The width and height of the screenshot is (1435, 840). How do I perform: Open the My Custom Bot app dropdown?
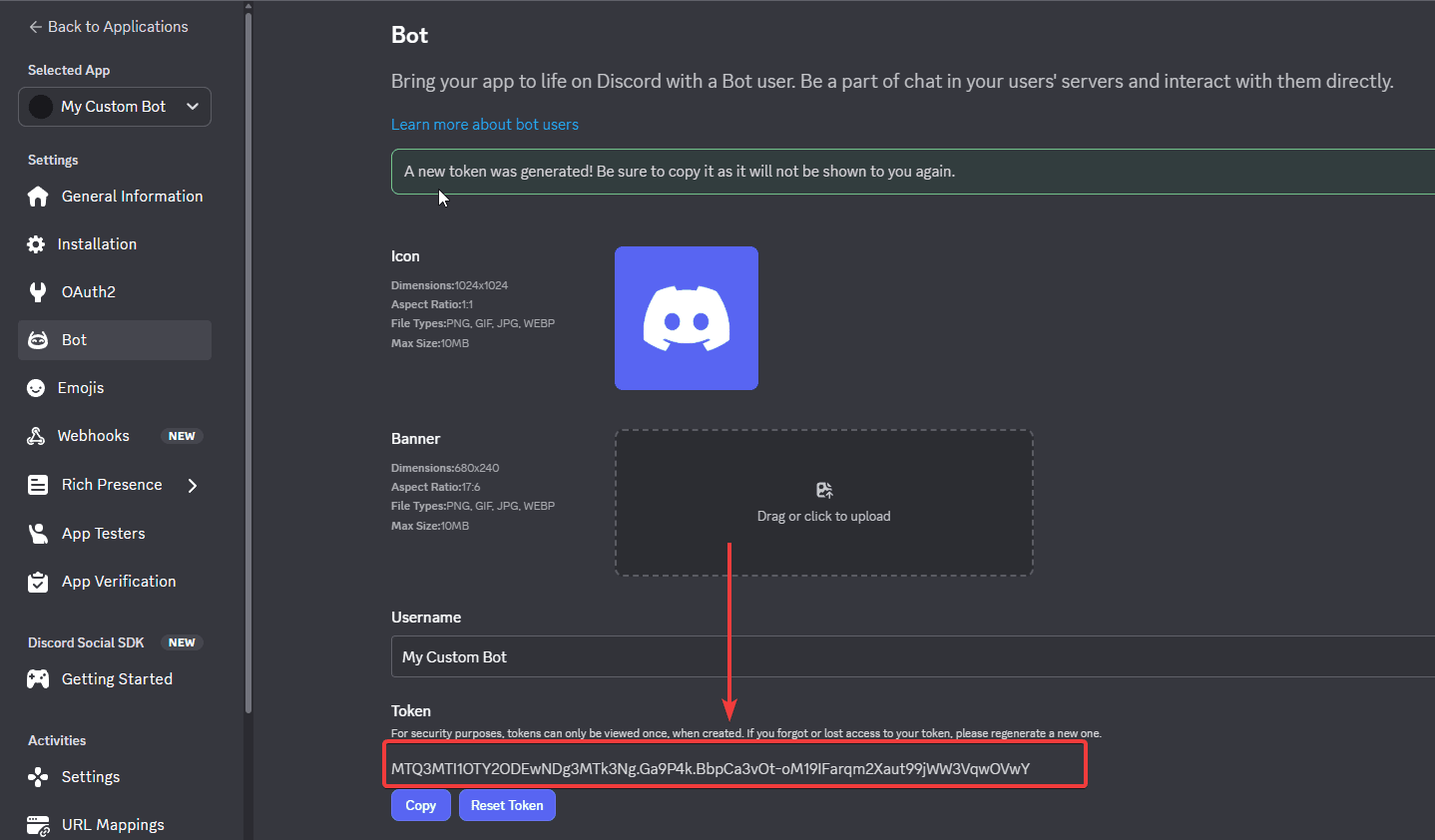coord(115,107)
